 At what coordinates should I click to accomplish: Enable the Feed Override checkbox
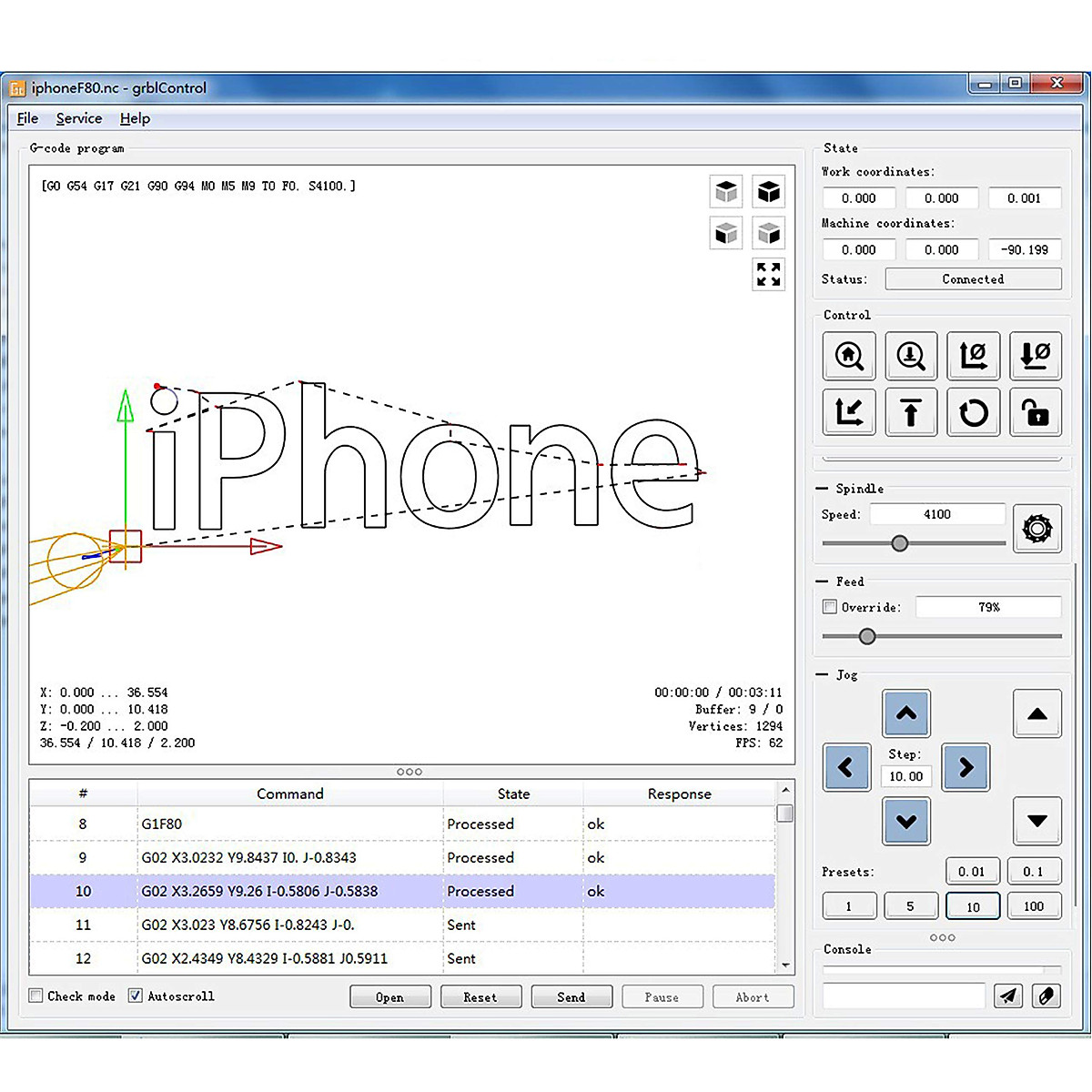(x=830, y=607)
